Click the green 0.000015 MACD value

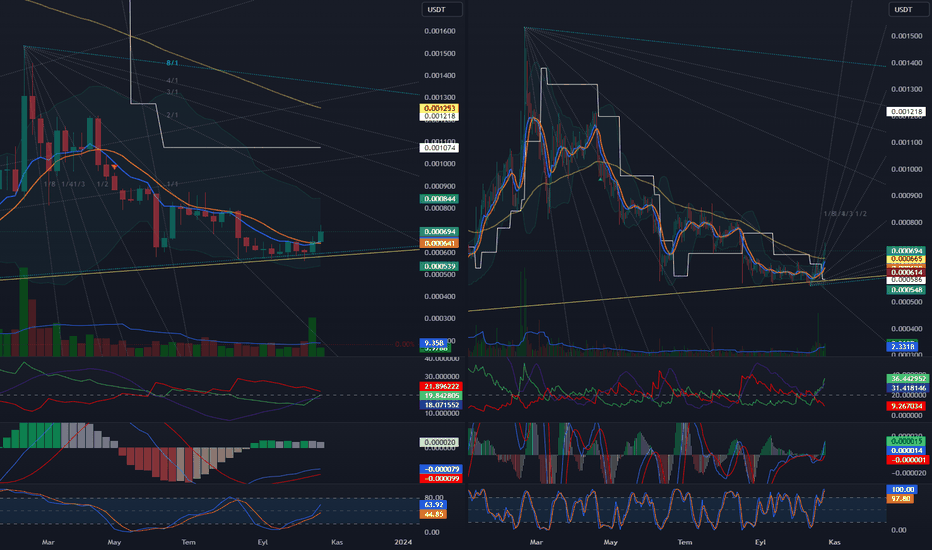coord(906,441)
